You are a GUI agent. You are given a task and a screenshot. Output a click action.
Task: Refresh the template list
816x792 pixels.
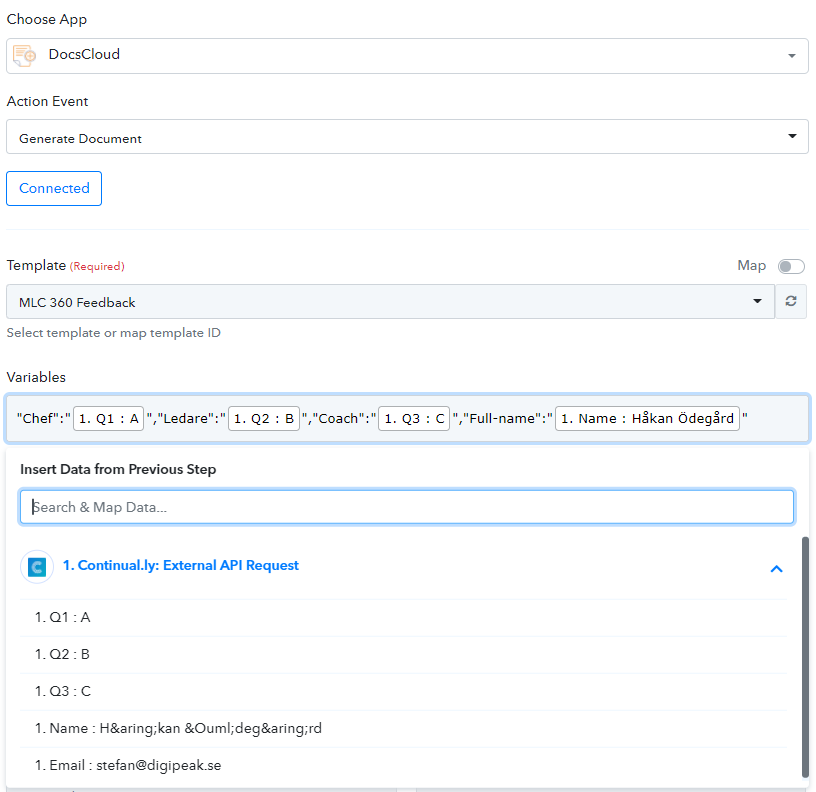[x=790, y=302]
